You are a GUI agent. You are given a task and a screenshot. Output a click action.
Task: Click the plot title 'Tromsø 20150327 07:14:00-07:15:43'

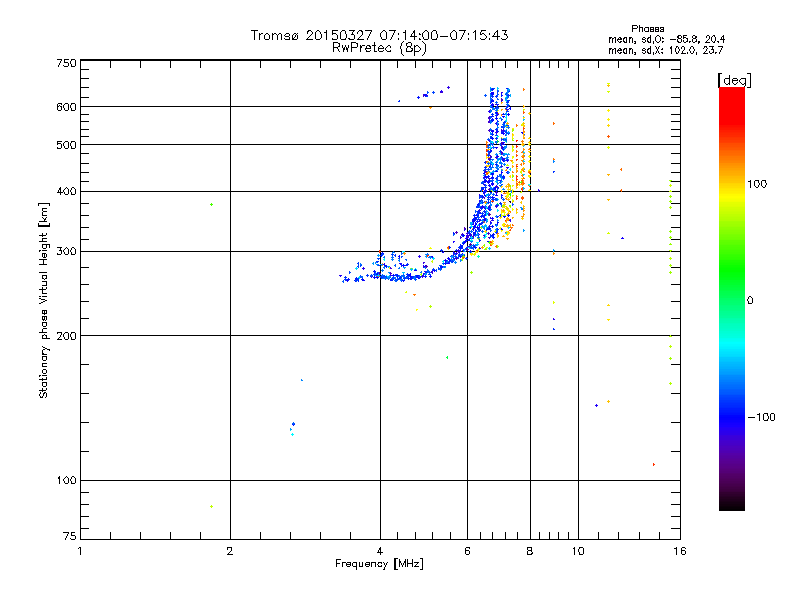(x=379, y=35)
